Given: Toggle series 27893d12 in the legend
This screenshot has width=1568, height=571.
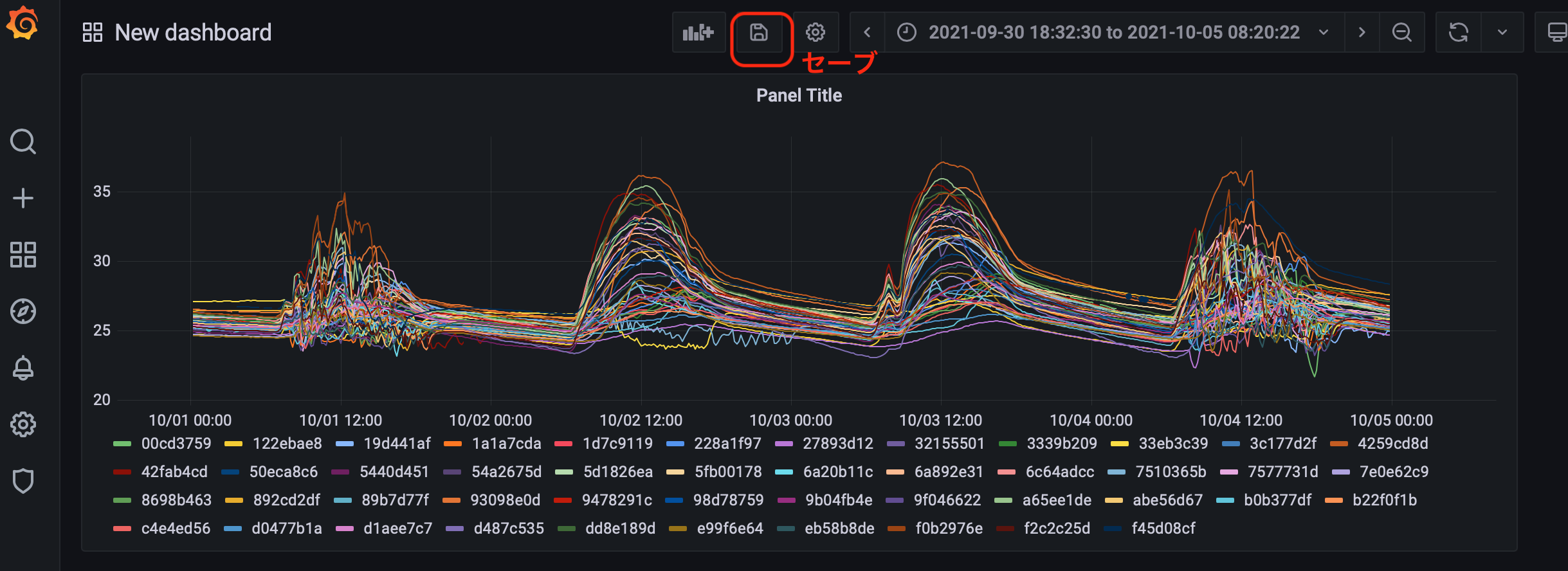Looking at the screenshot, I should tap(838, 444).
